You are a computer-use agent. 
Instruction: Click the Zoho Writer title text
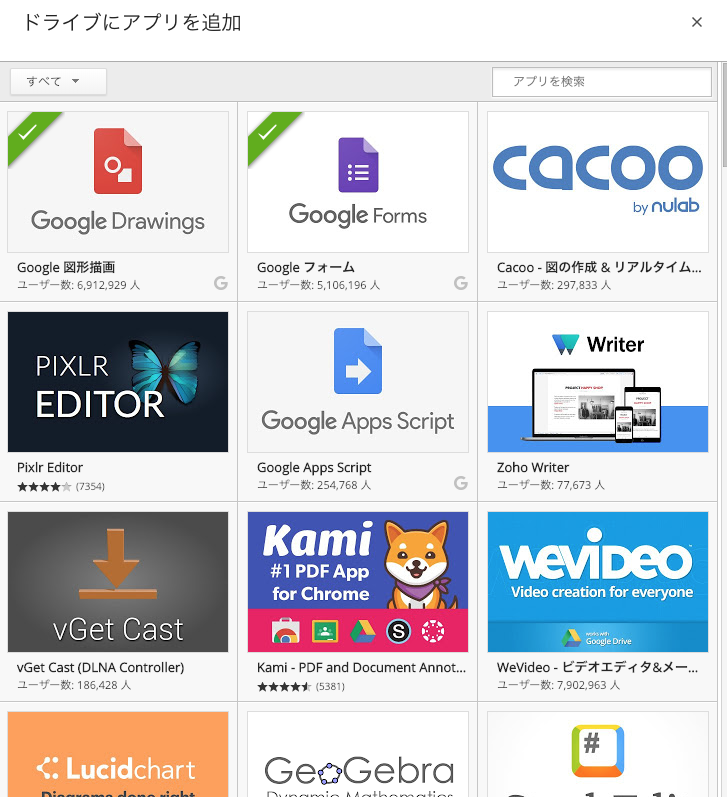533,468
